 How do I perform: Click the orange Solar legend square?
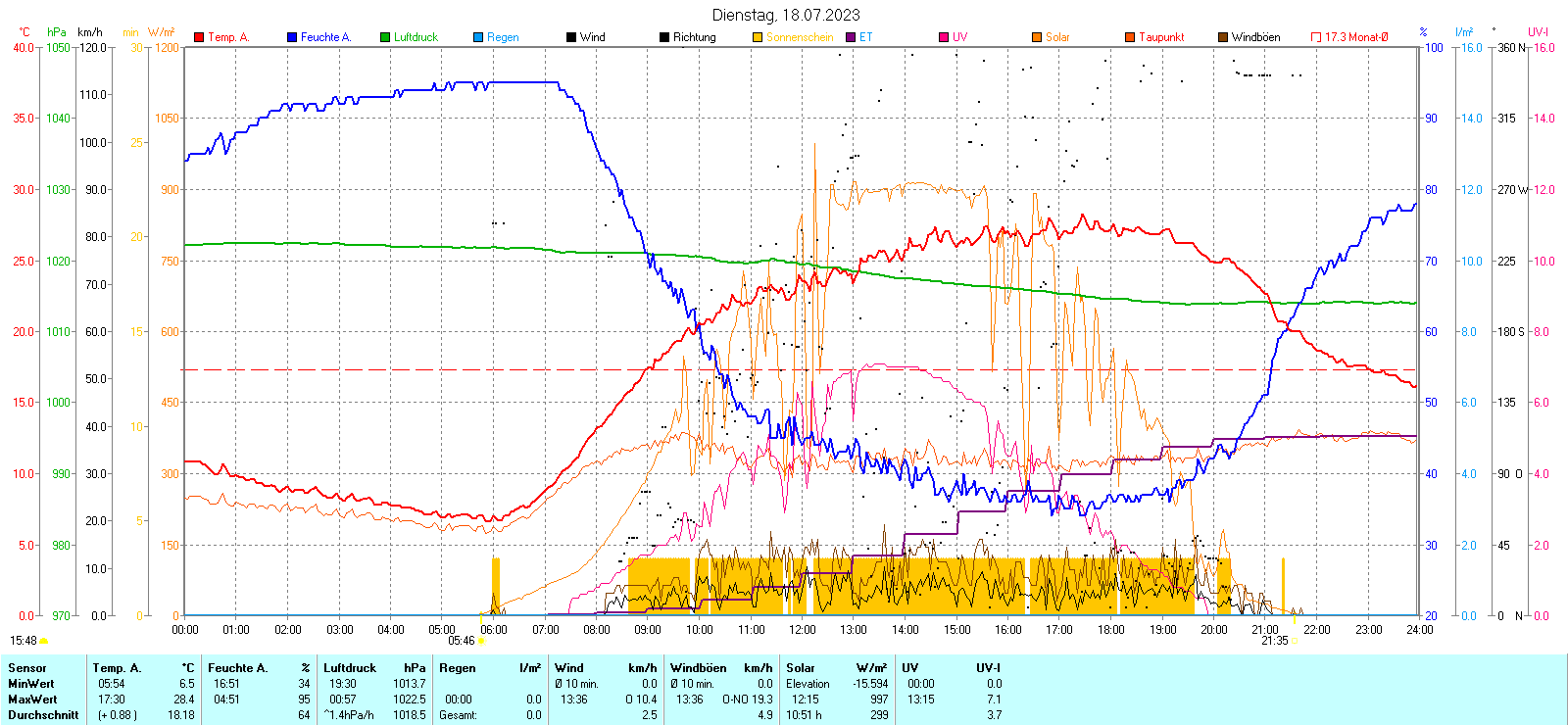click(1037, 37)
